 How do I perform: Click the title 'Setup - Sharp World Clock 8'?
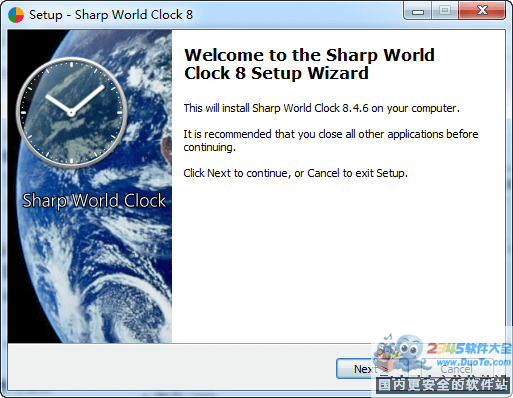(111, 15)
